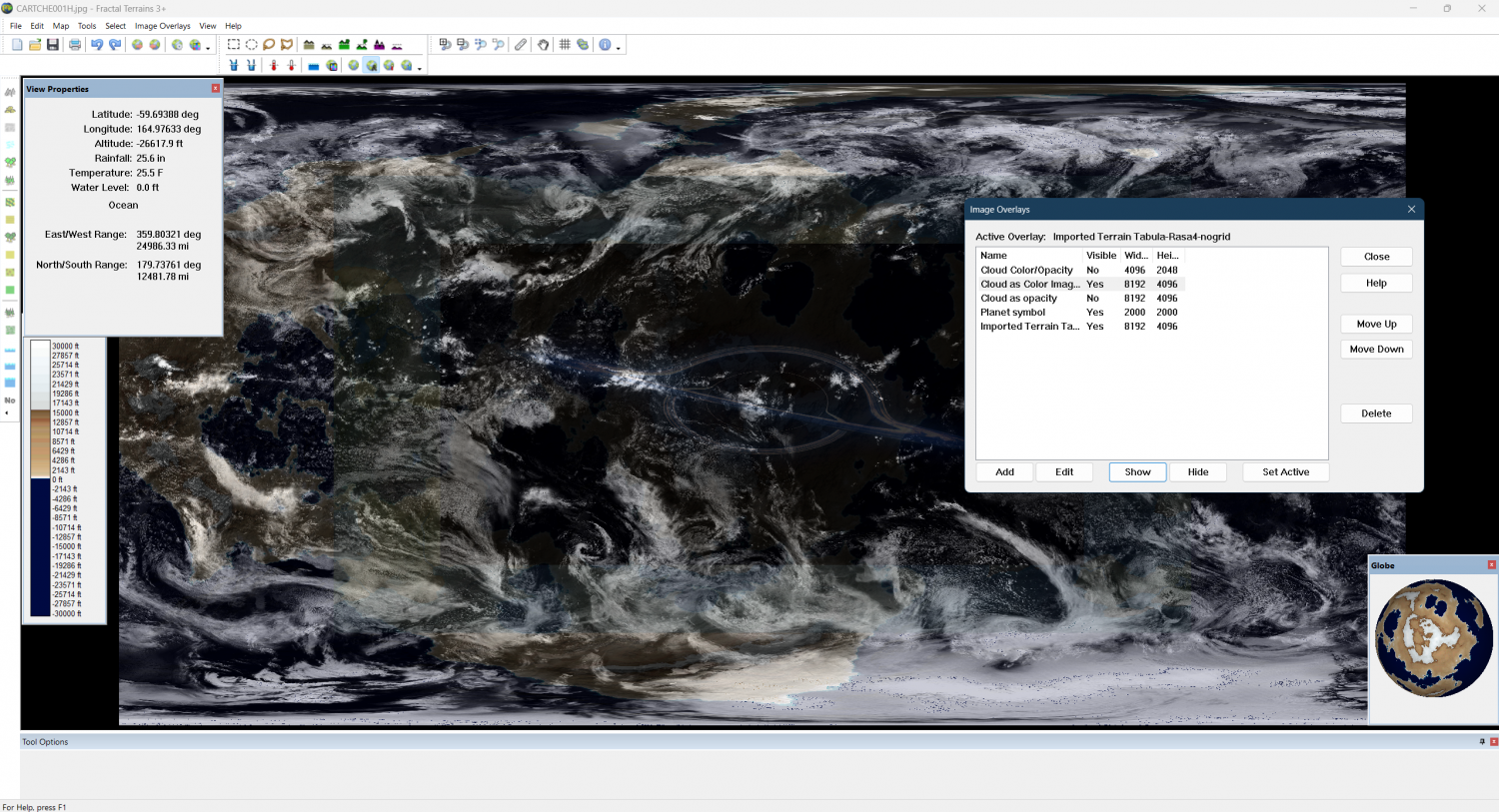Open the Tools menu
This screenshot has height=812, width=1499.
tap(87, 26)
